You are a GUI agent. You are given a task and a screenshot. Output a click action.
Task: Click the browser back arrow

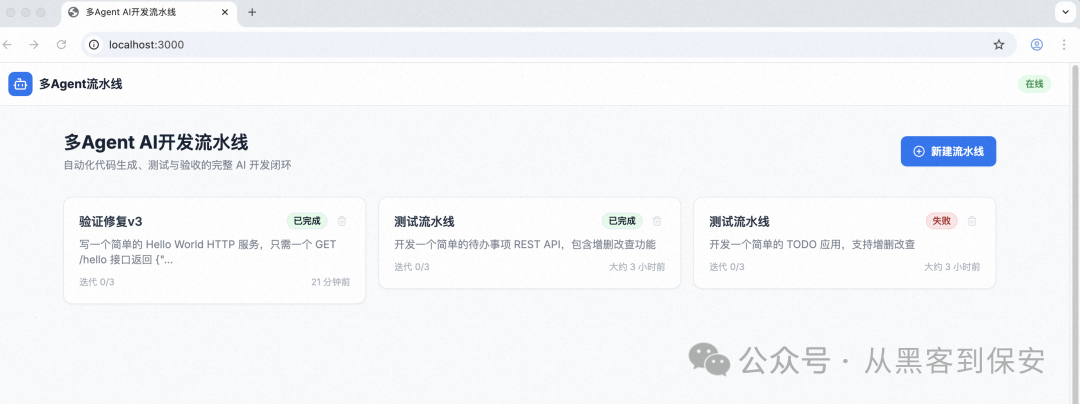[8, 45]
